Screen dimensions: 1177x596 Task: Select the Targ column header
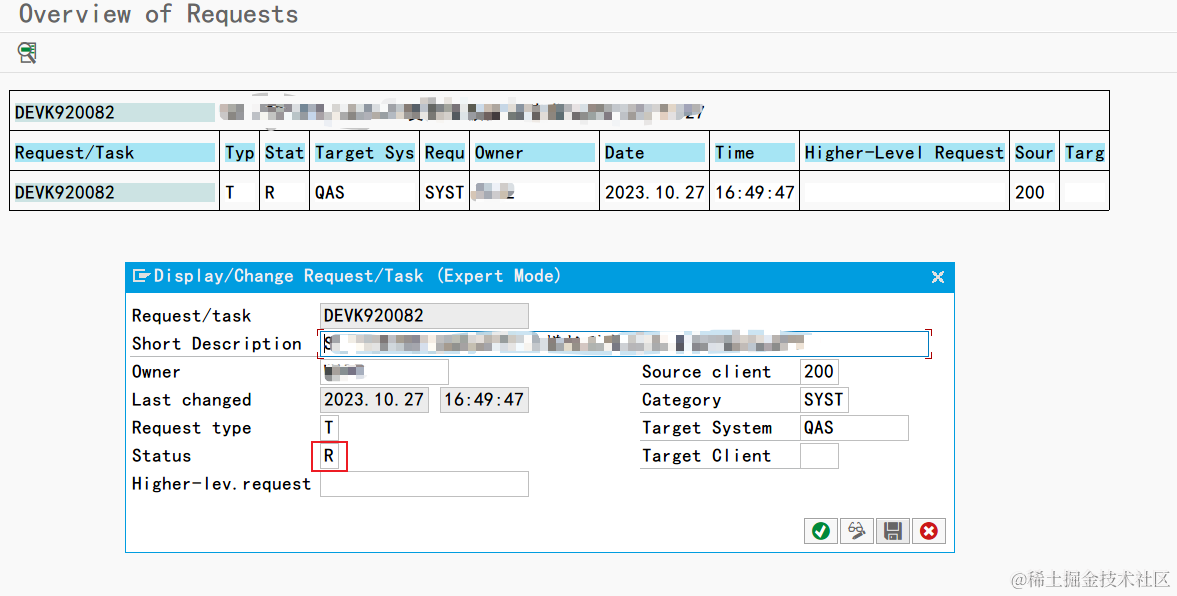(x=1085, y=153)
